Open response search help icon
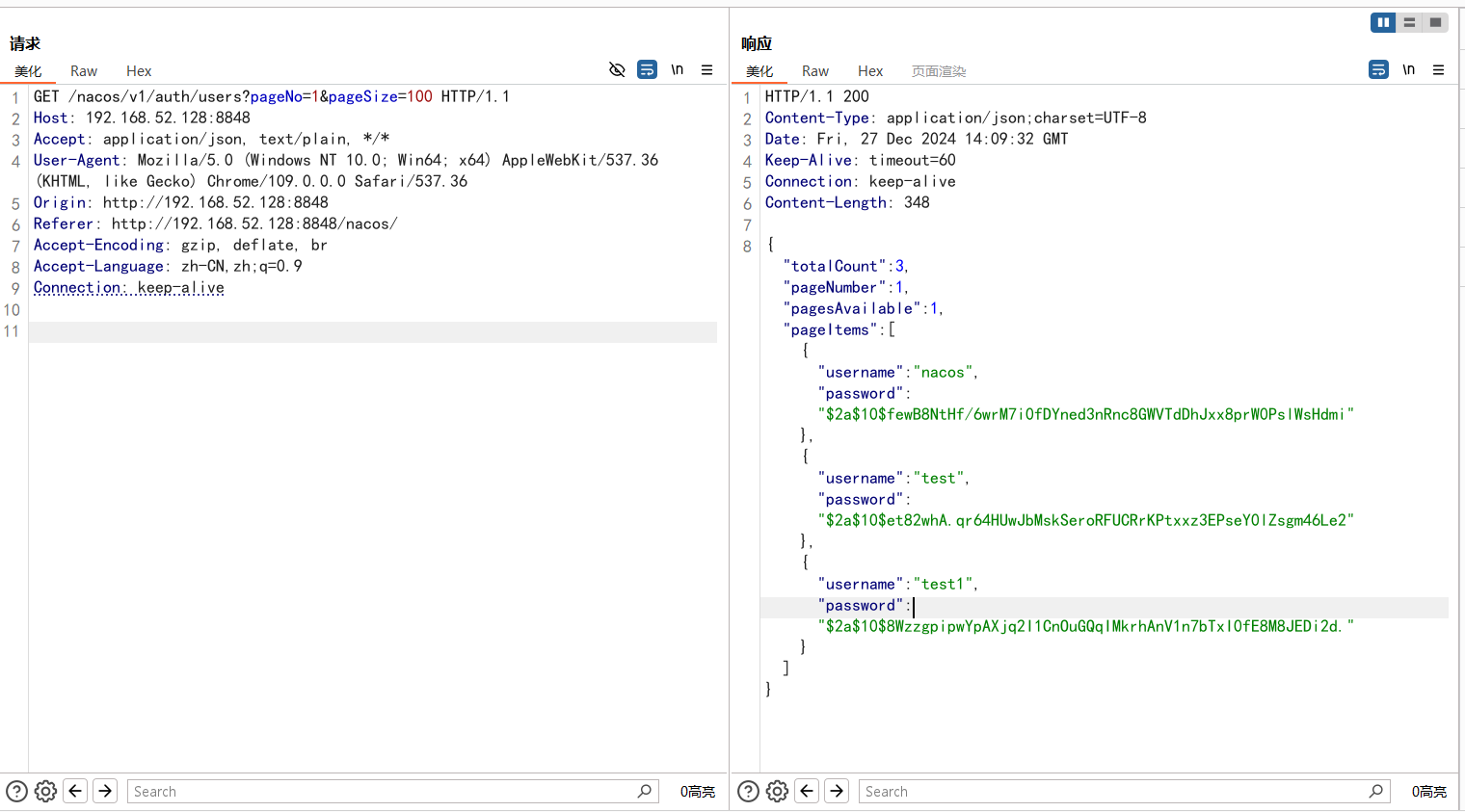This screenshot has width=1465, height=812. (x=749, y=791)
